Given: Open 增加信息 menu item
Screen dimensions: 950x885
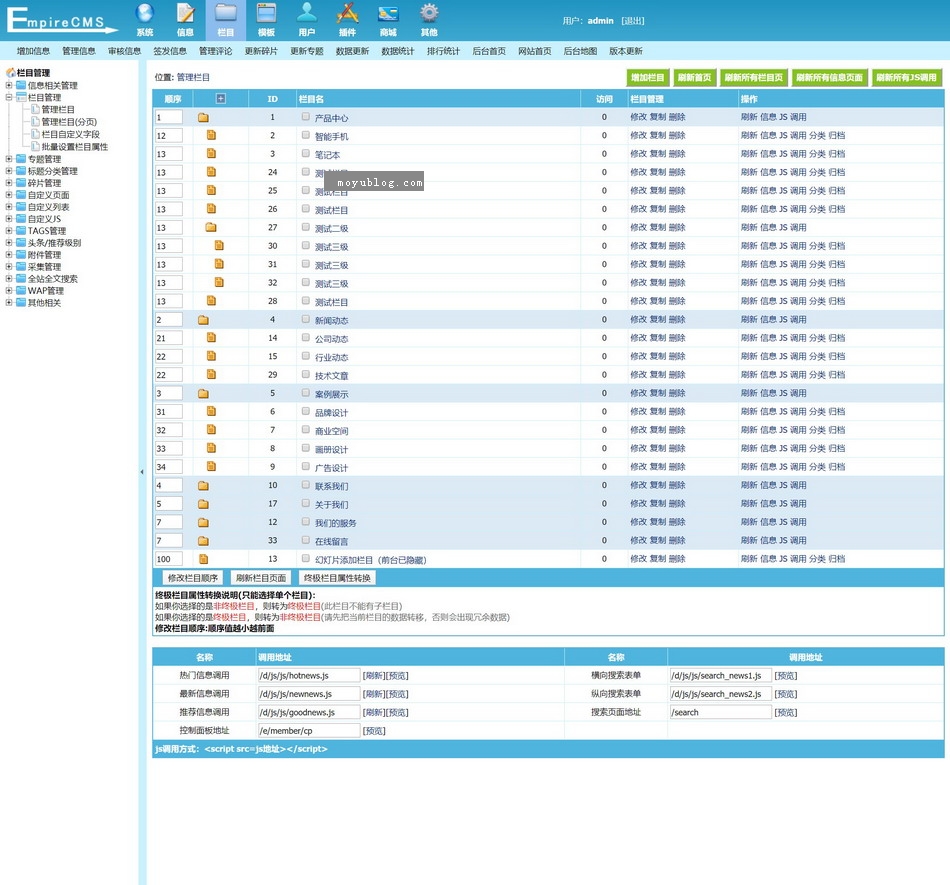Looking at the screenshot, I should pos(33,51).
